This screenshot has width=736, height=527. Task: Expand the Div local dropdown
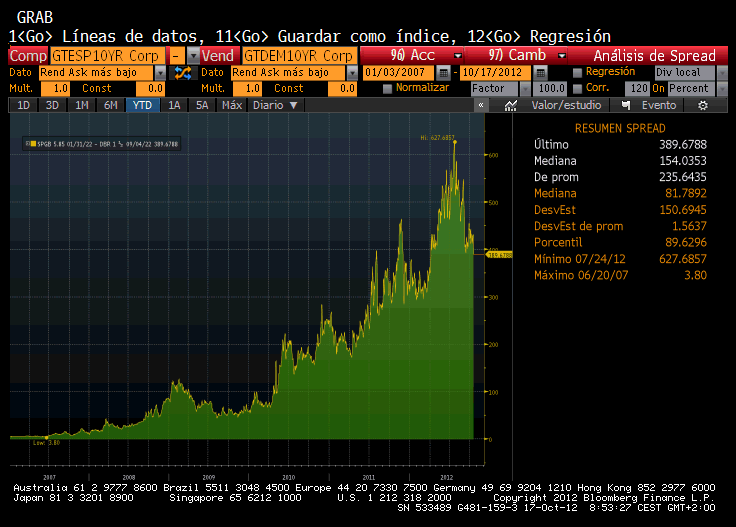pos(722,73)
